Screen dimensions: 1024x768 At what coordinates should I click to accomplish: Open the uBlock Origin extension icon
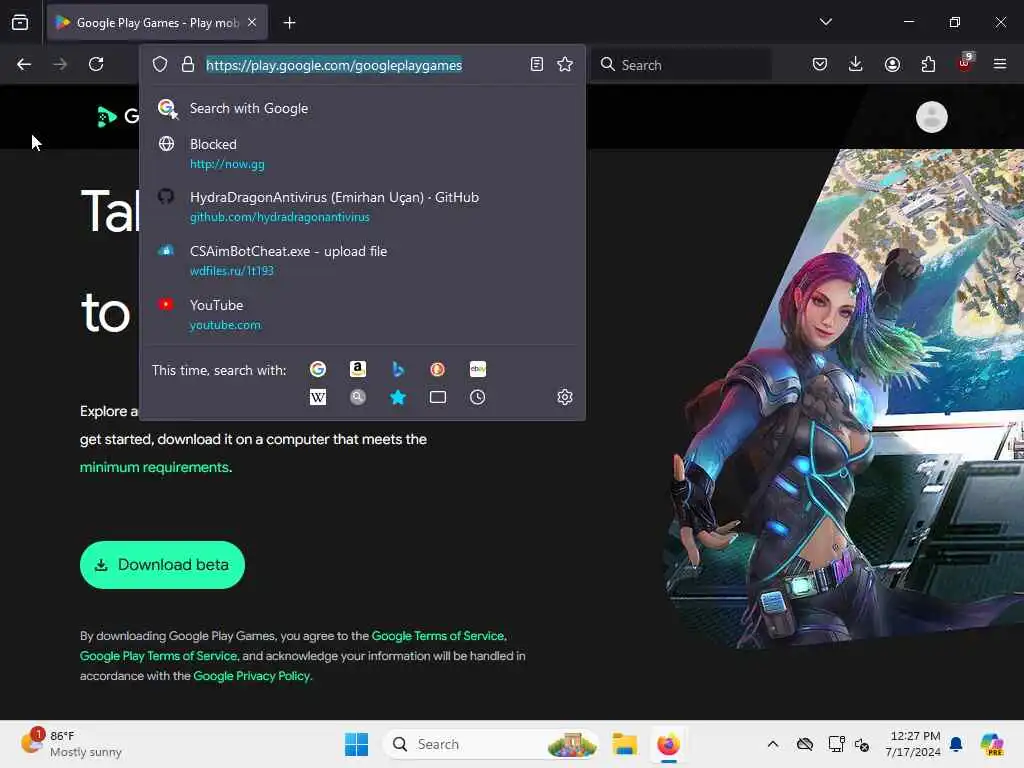pos(964,63)
